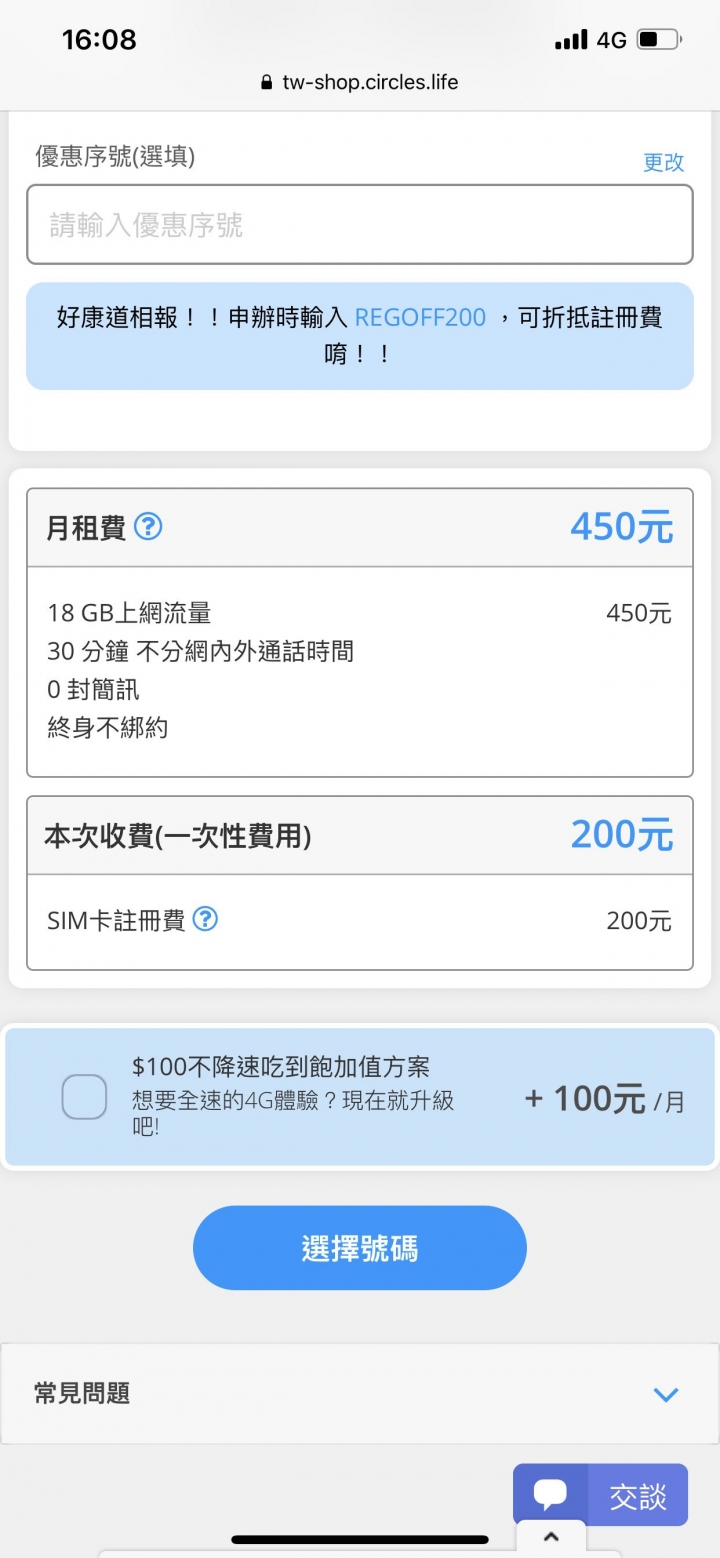
Task: Click the REGOFF200 promo code link
Action: pos(420,318)
